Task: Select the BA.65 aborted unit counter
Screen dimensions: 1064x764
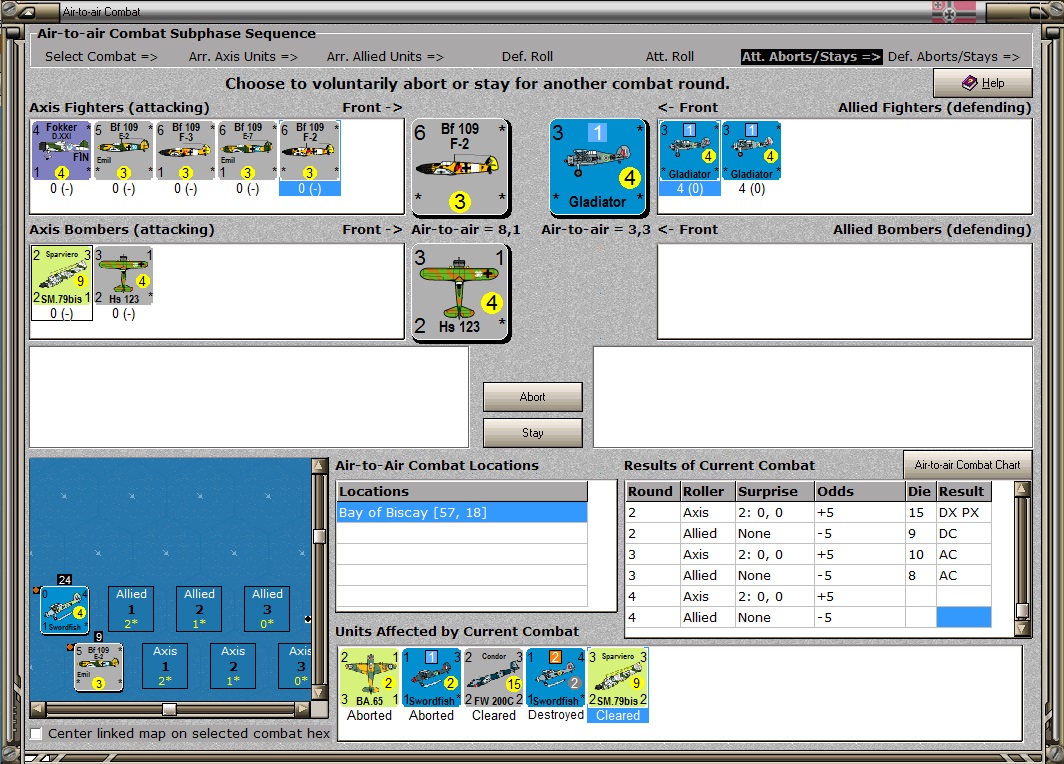Action: (369, 679)
